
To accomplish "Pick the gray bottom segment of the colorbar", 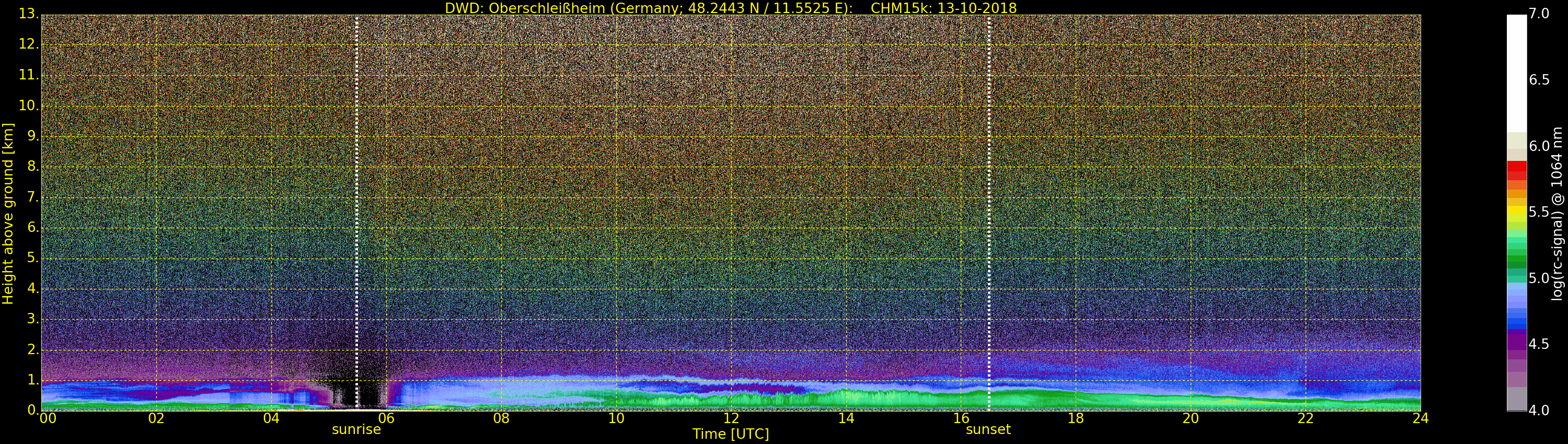I will coord(1516,400).
